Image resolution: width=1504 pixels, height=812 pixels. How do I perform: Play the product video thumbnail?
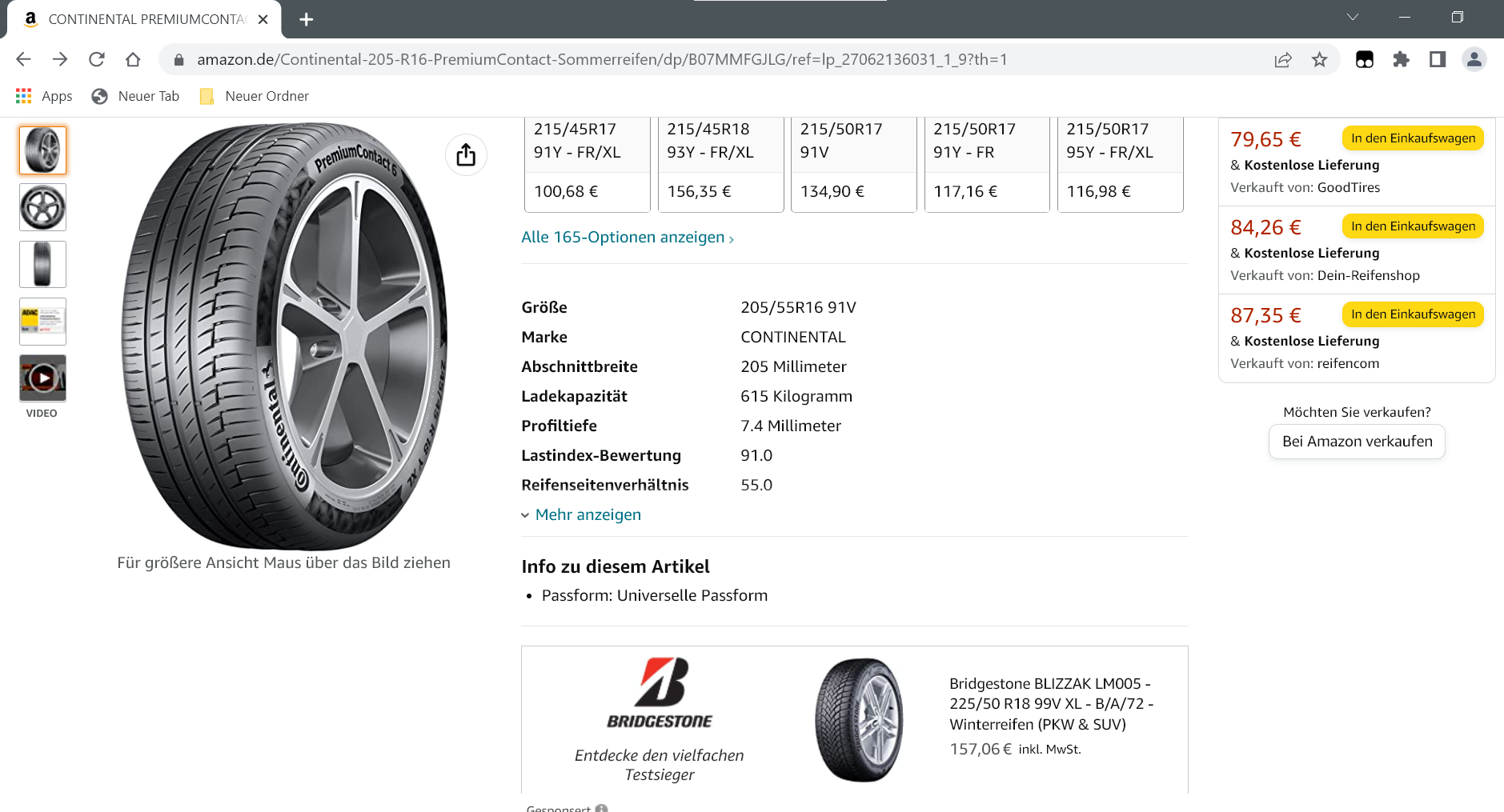42,378
